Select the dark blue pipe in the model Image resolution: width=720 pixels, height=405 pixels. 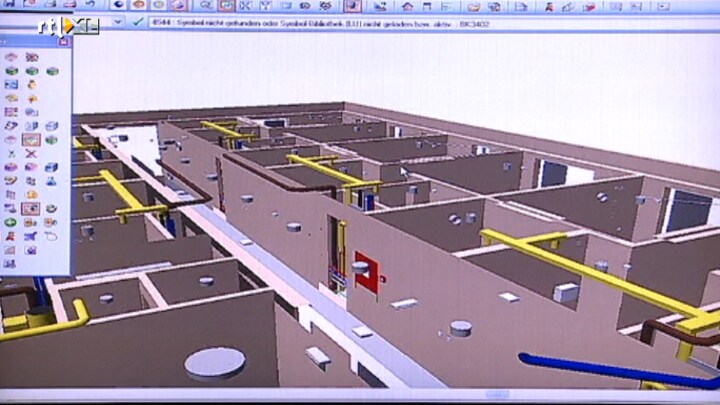tap(618, 369)
